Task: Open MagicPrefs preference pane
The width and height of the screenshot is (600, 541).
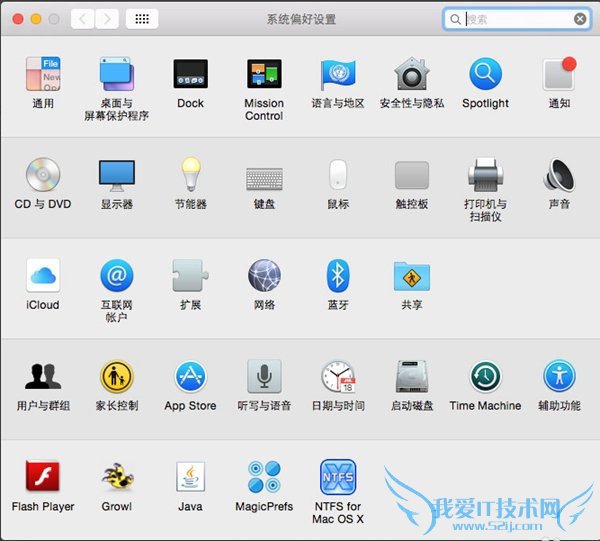Action: click(264, 477)
